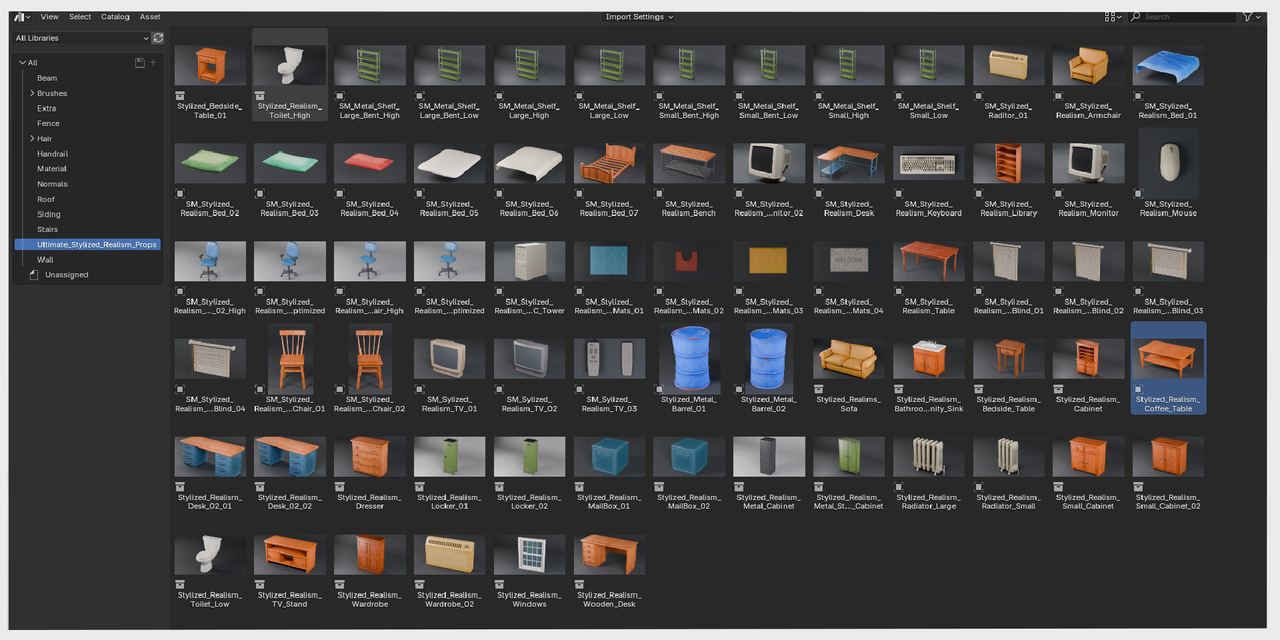
Task: Click the asset Search field
Action: [1183, 17]
